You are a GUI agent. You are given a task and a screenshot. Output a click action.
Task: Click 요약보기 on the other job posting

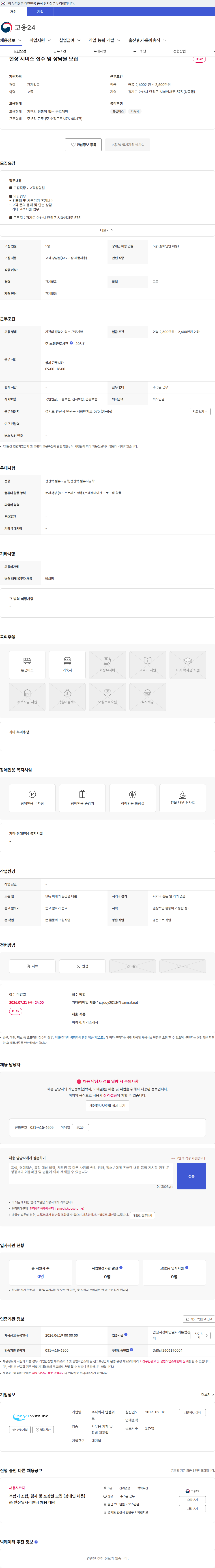(x=193, y=1500)
